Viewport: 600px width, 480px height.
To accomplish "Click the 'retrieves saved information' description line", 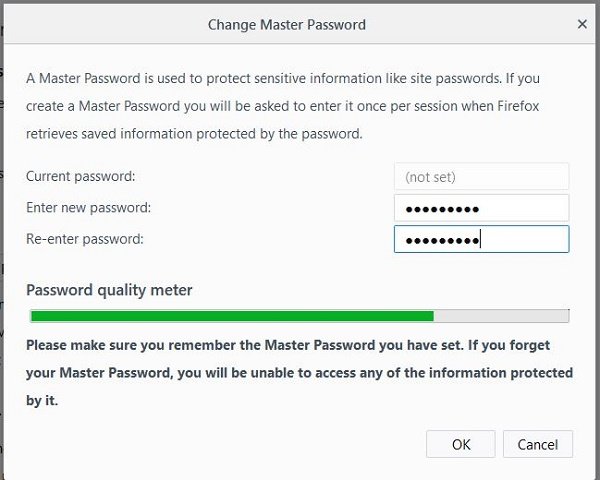I will 194,134.
